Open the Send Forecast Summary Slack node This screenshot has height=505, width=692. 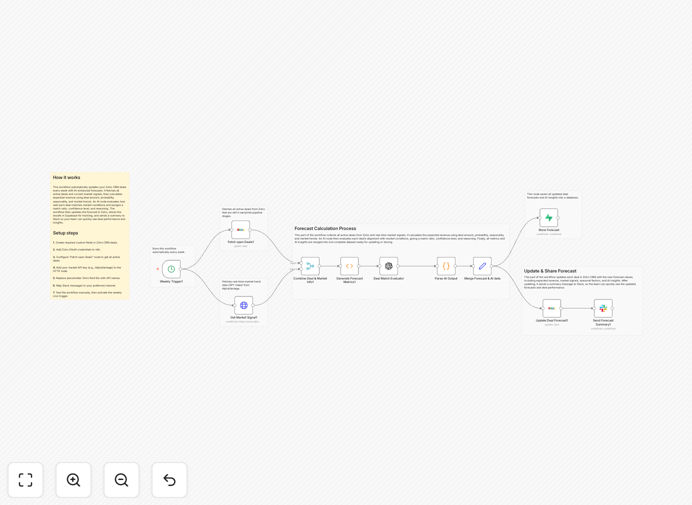[x=603, y=308]
